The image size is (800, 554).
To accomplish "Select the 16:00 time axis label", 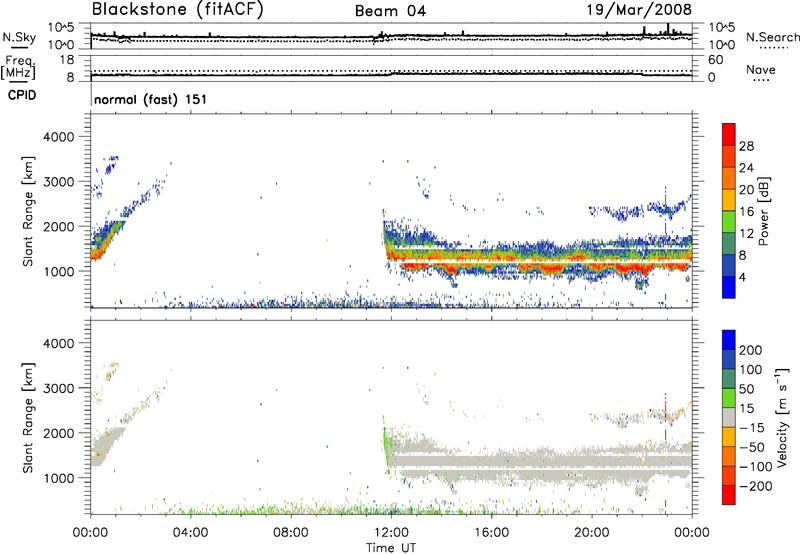I will click(x=491, y=533).
